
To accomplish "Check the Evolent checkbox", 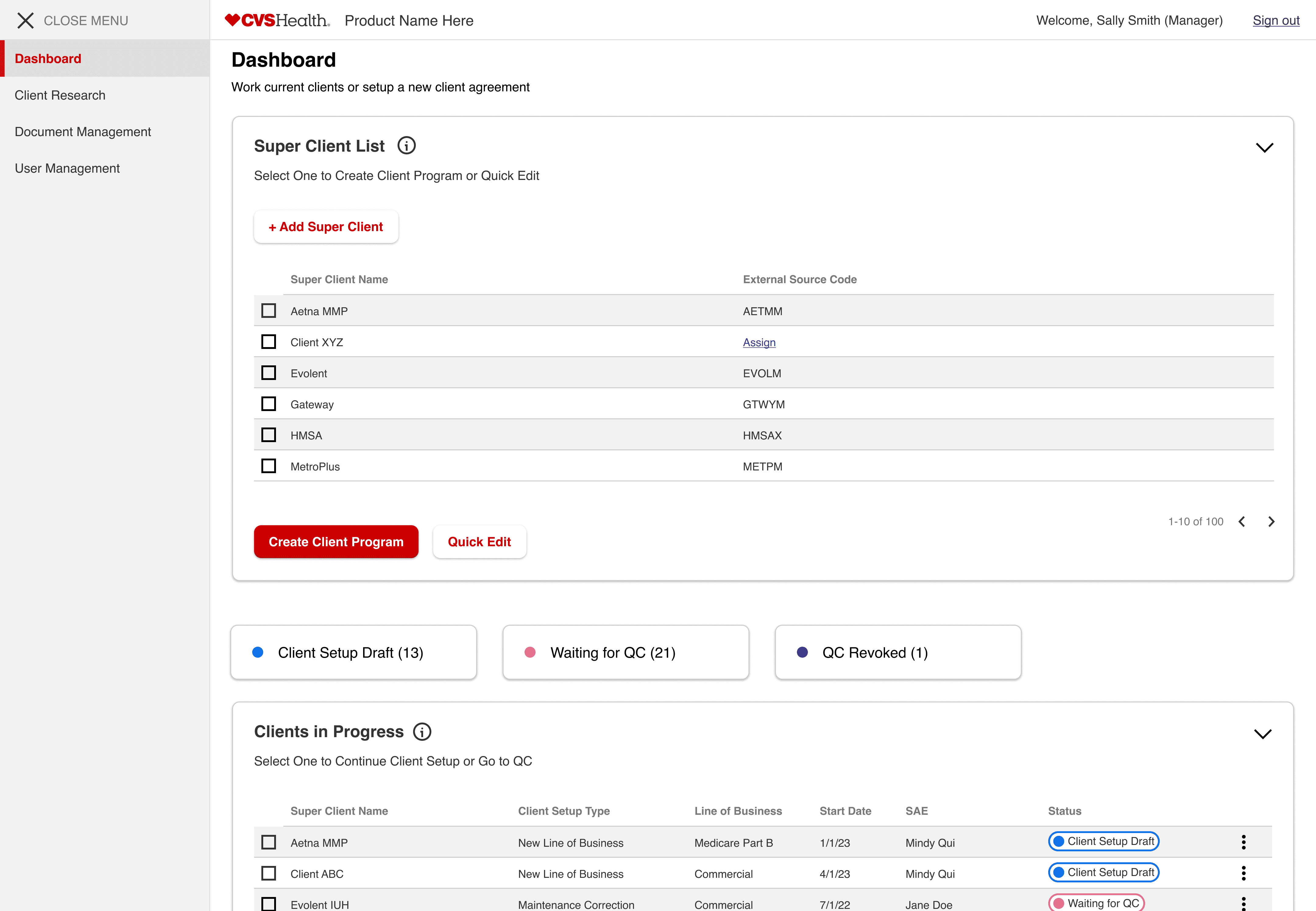I will [268, 372].
